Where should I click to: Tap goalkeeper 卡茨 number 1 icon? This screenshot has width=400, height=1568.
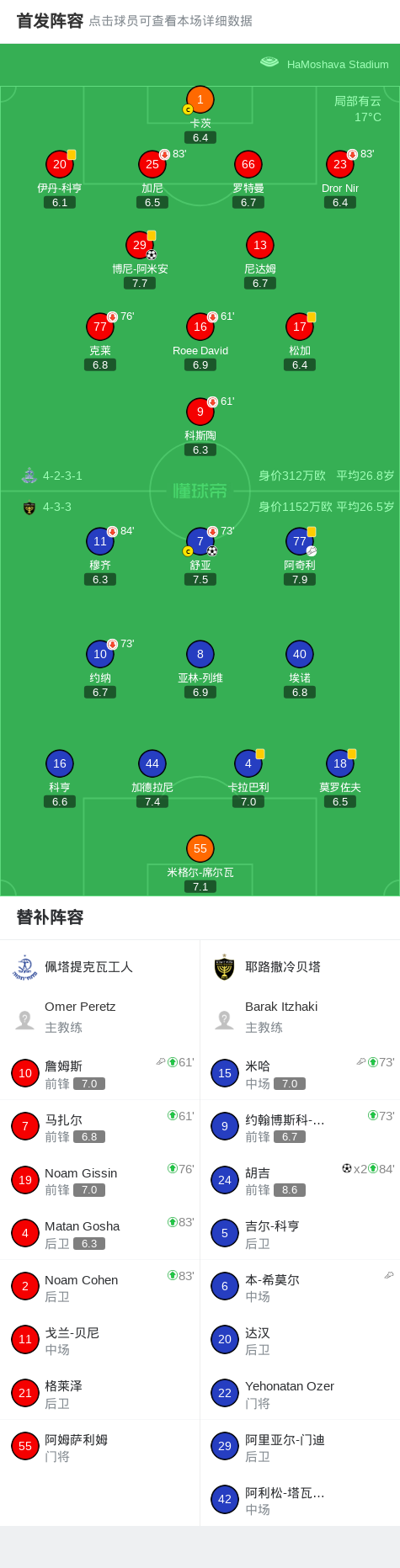pyautogui.click(x=200, y=99)
